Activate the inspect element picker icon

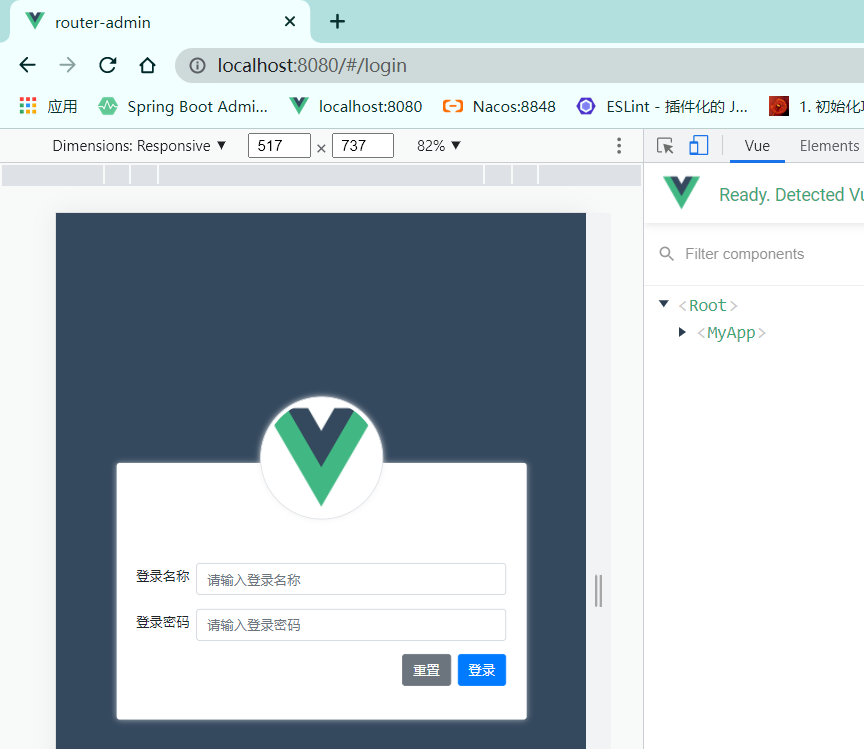(665, 146)
